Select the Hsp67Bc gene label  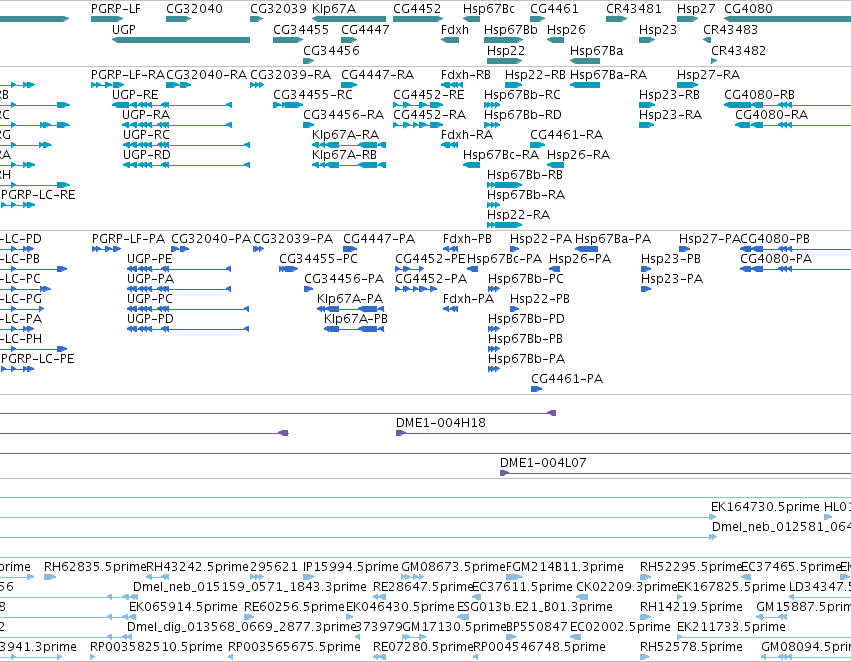pyautogui.click(x=488, y=9)
